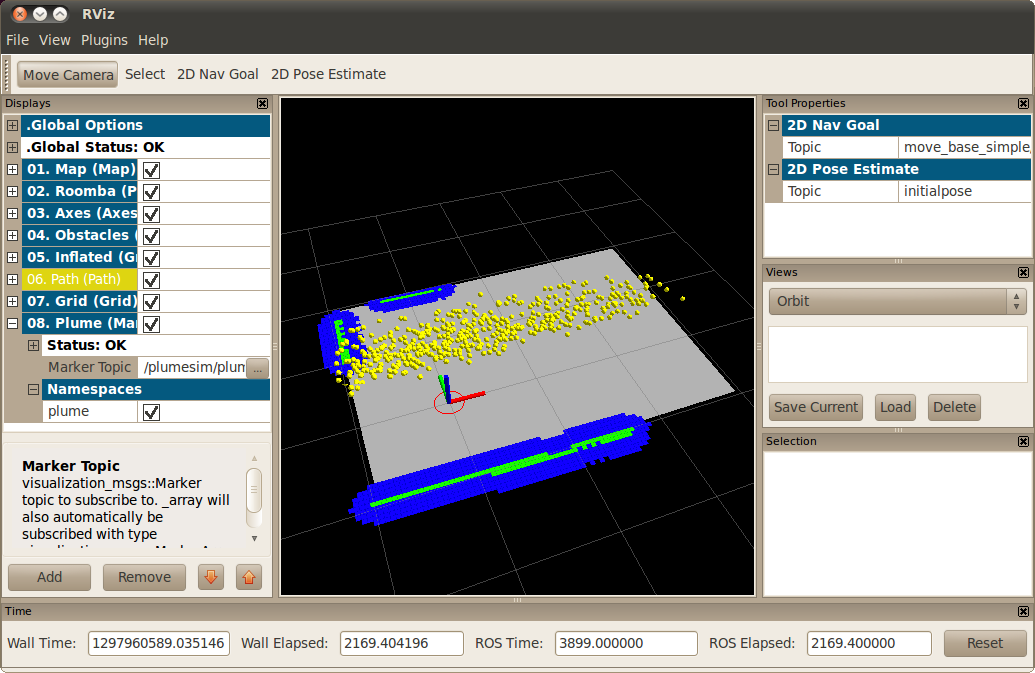Image resolution: width=1035 pixels, height=673 pixels.
Task: Close the Views panel
Action: 1023,272
